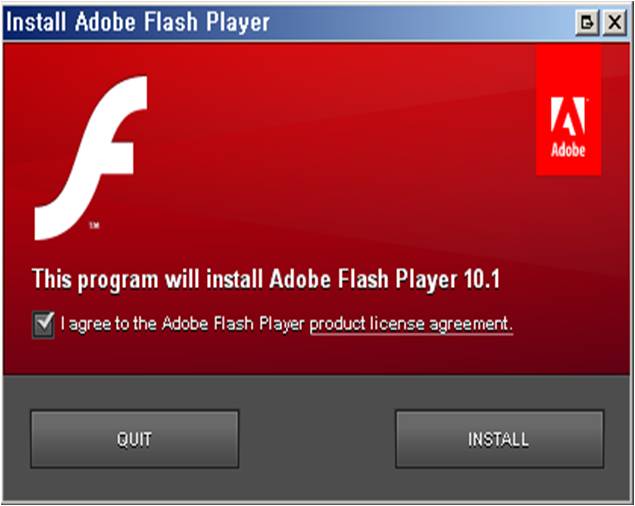Viewport: 635px width, 506px height.
Task: Click the "I agree to the" label text
Action: click(109, 324)
